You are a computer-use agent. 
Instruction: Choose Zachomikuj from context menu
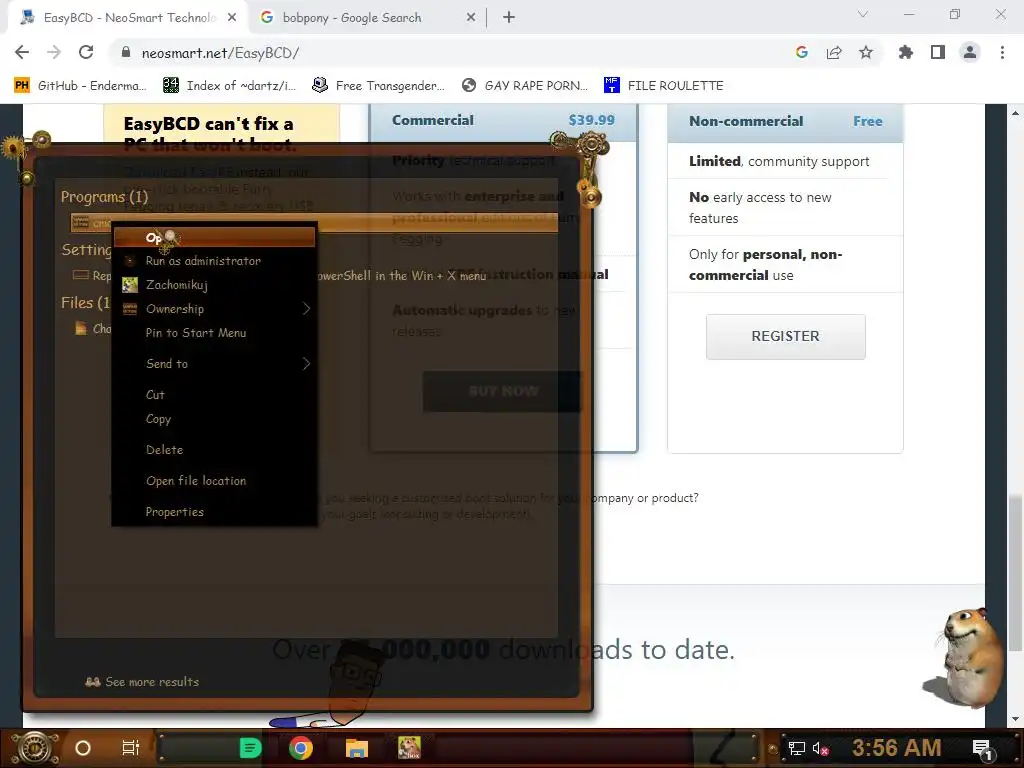click(214, 285)
